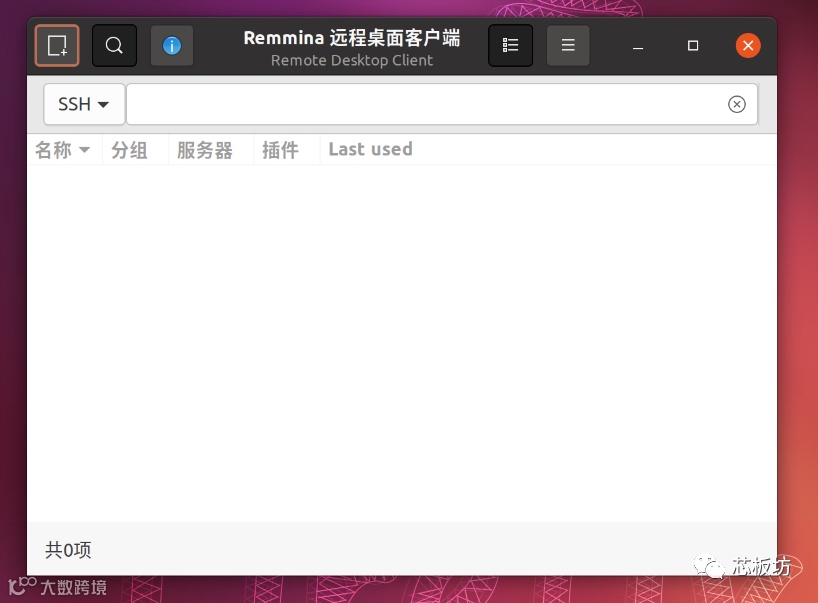The image size is (818, 603).
Task: Sort by the 插件 column header
Action: [x=286, y=150]
